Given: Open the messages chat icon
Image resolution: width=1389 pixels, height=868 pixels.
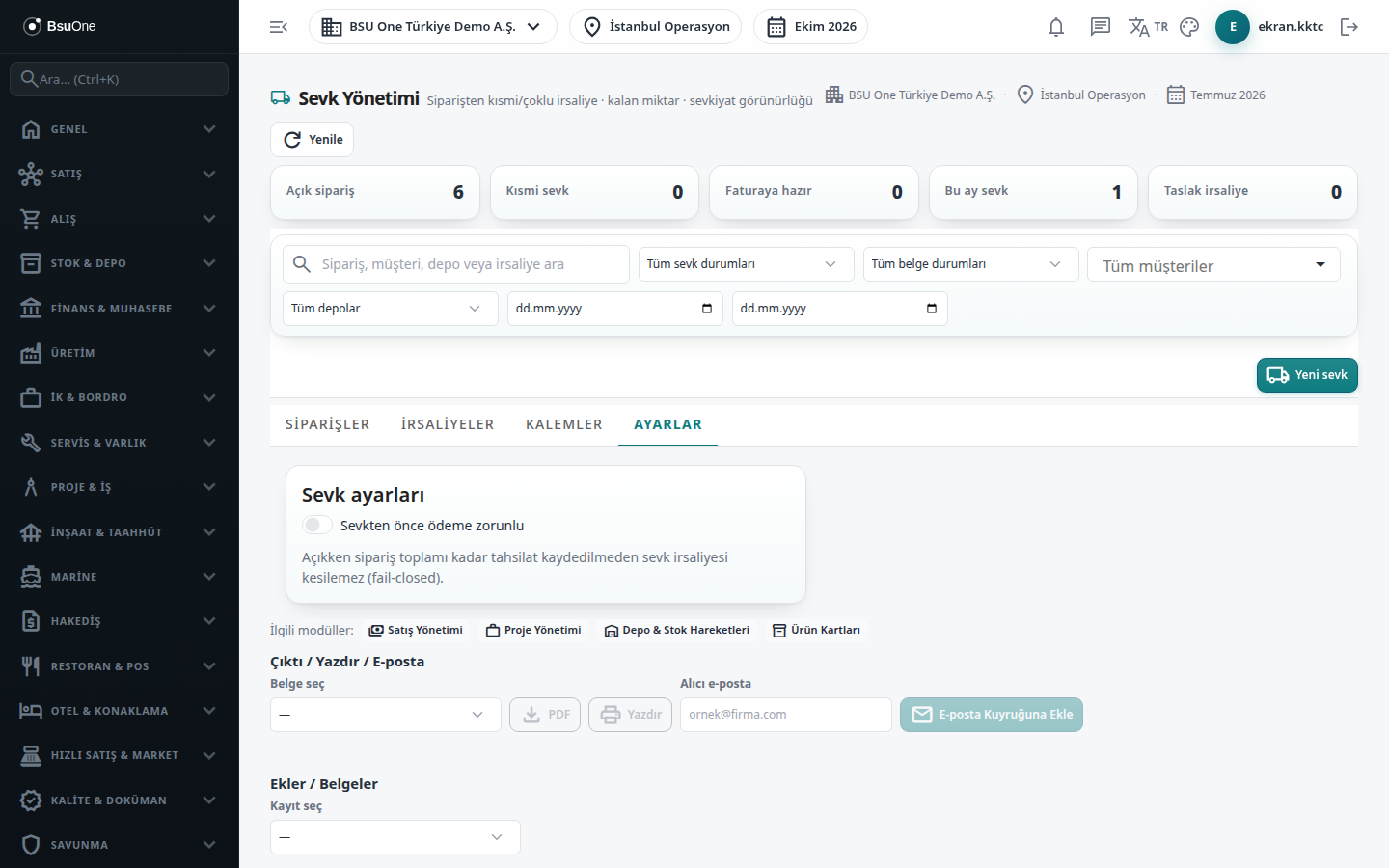Looking at the screenshot, I should pyautogui.click(x=1101, y=27).
